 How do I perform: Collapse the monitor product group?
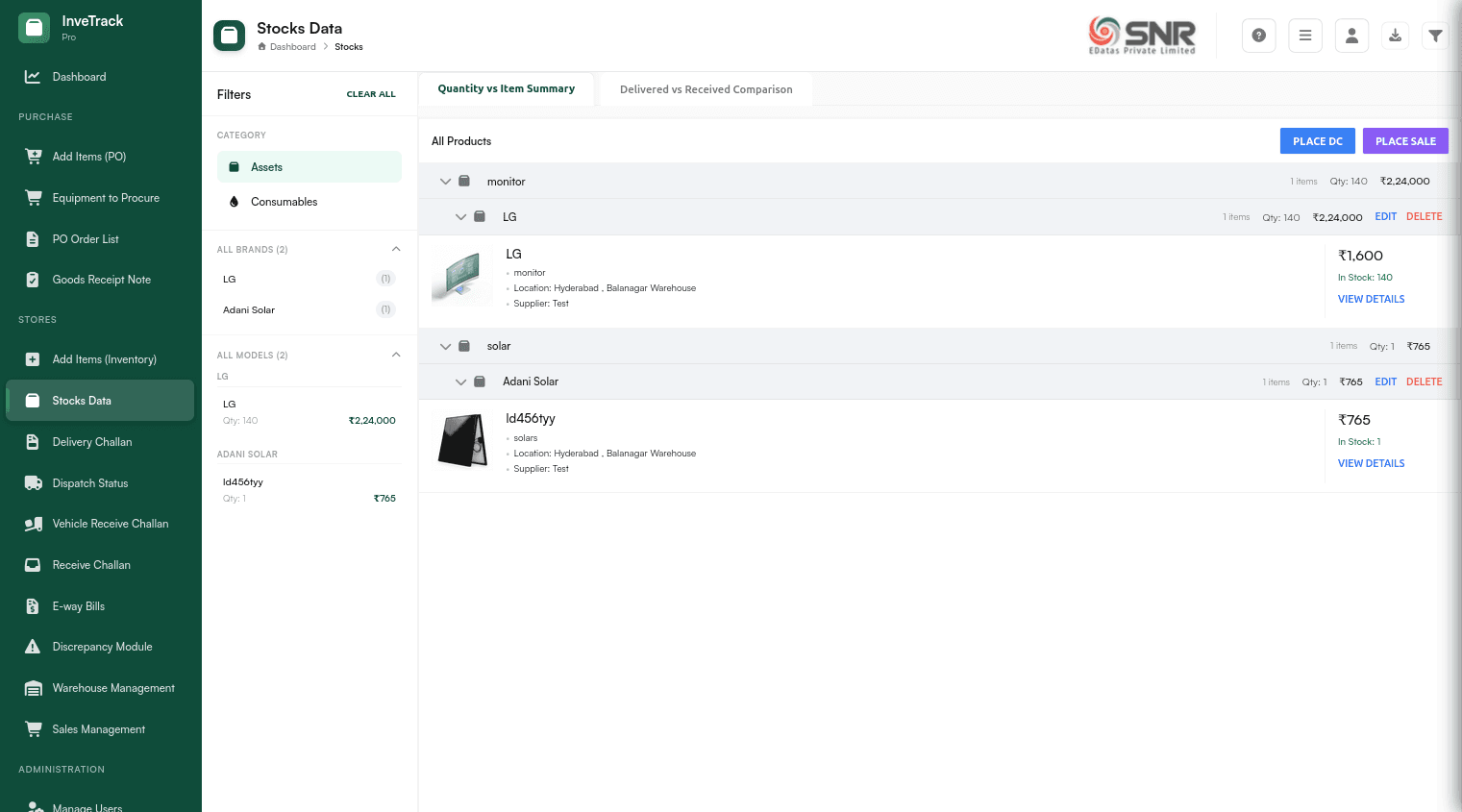point(445,182)
